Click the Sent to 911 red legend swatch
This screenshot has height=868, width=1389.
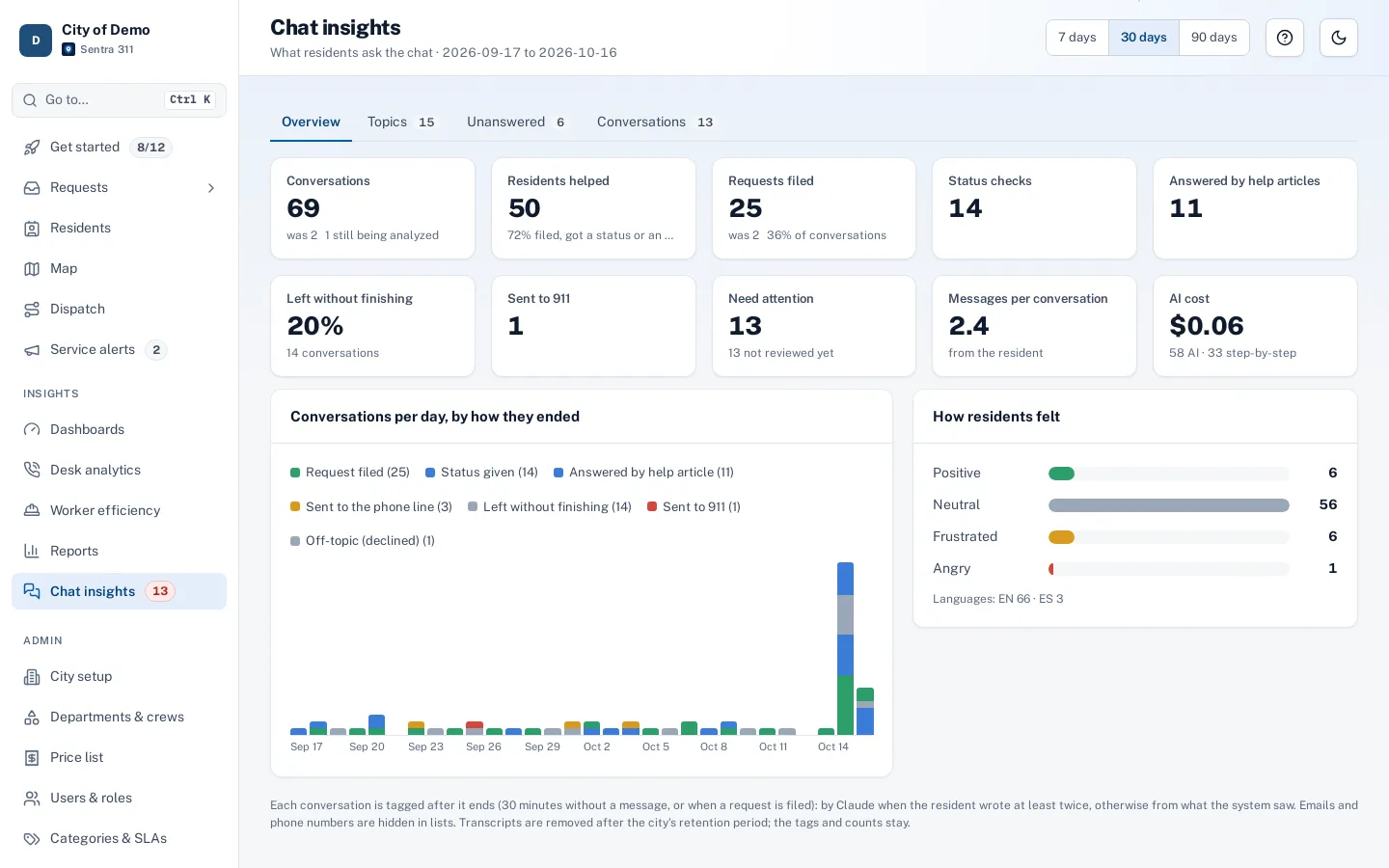[652, 507]
